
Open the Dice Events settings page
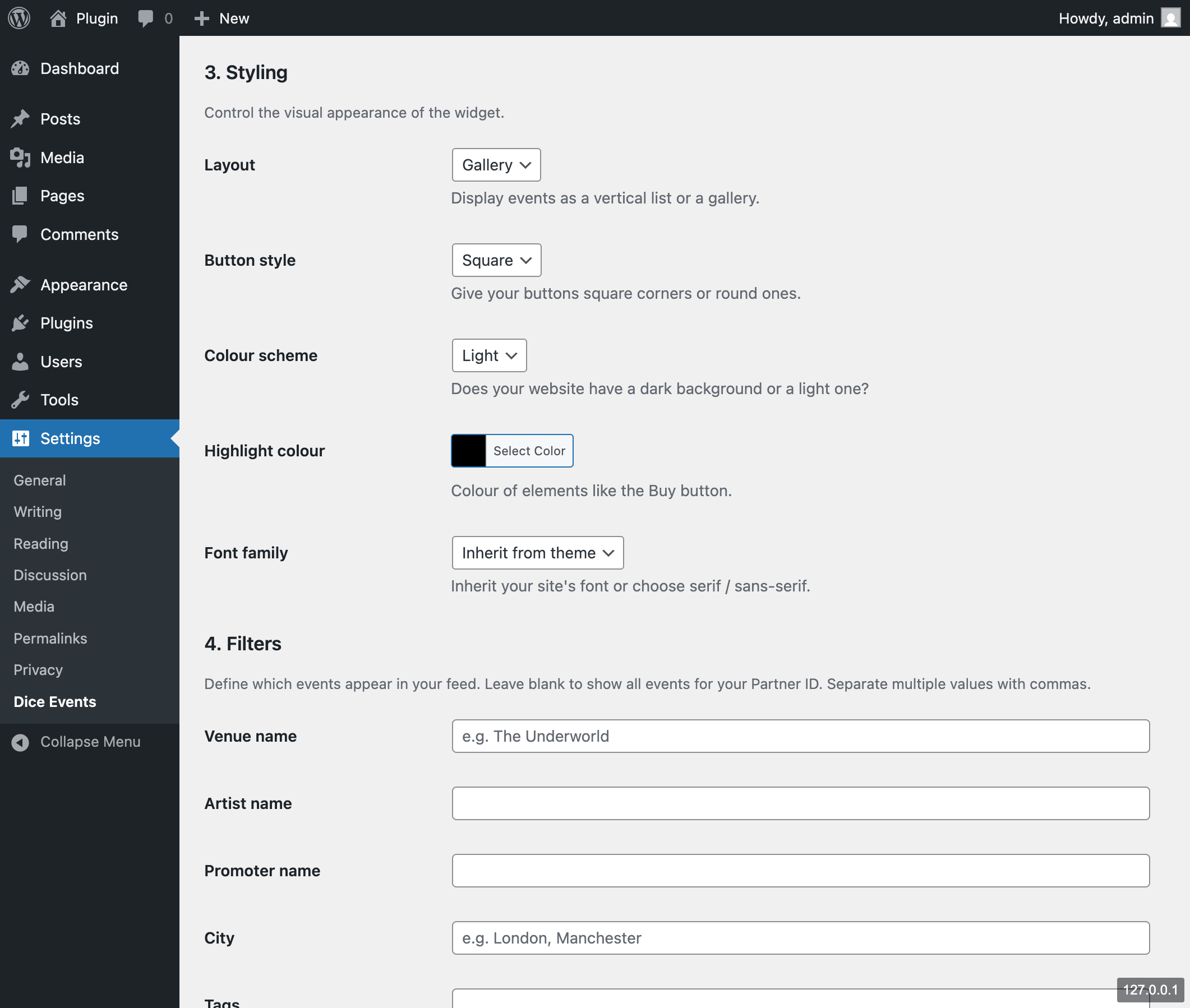(54, 701)
